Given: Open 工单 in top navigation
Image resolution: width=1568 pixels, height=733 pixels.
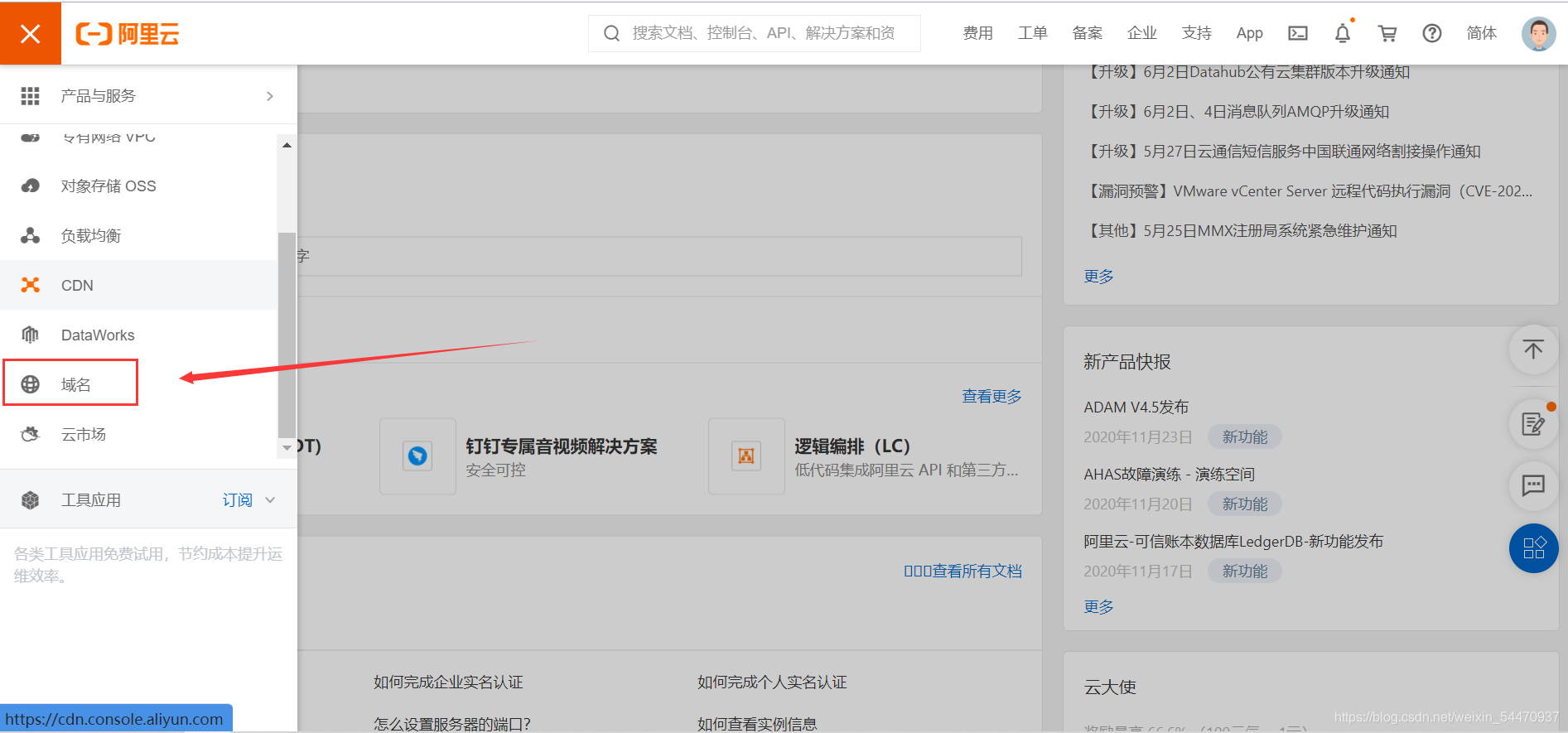Looking at the screenshot, I should pyautogui.click(x=1033, y=33).
